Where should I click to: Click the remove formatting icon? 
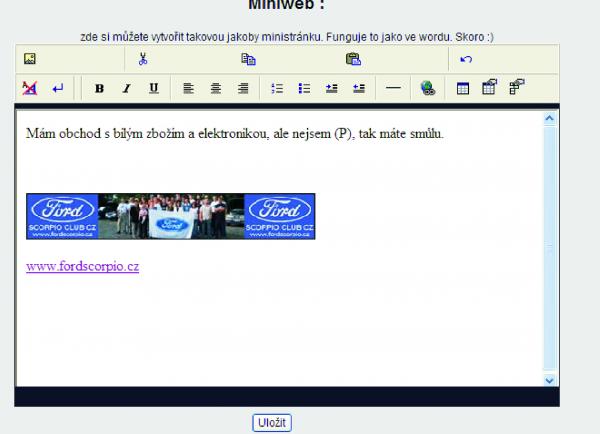[x=30, y=88]
